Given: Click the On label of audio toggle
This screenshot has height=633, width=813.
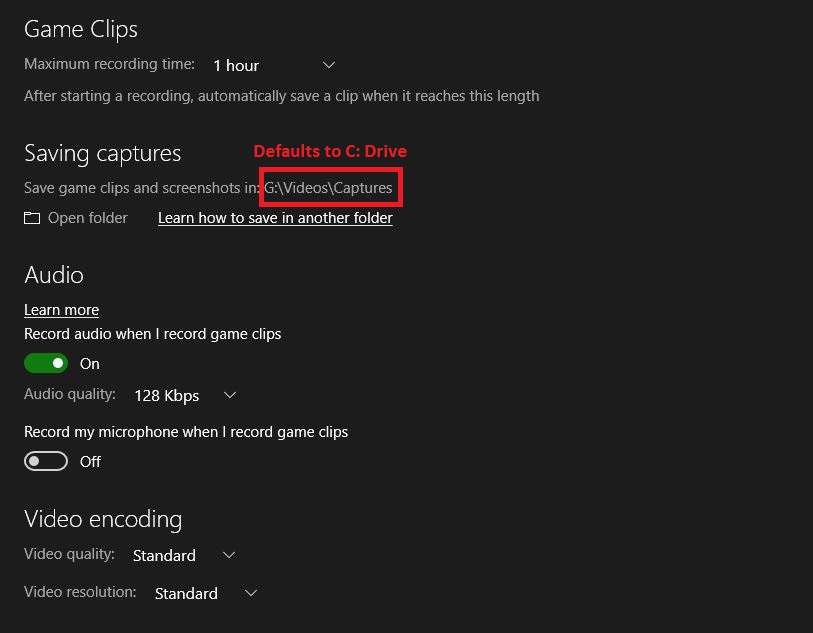Looking at the screenshot, I should tap(90, 364).
